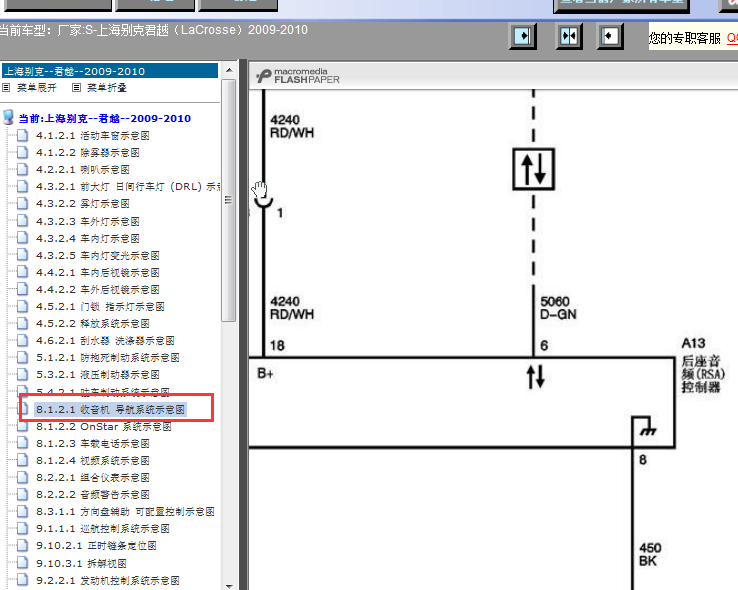Image resolution: width=738 pixels, height=590 pixels.
Task: Open 8.3.1.1 方向盘辅助 可配置控制示意图
Action: coord(125,511)
